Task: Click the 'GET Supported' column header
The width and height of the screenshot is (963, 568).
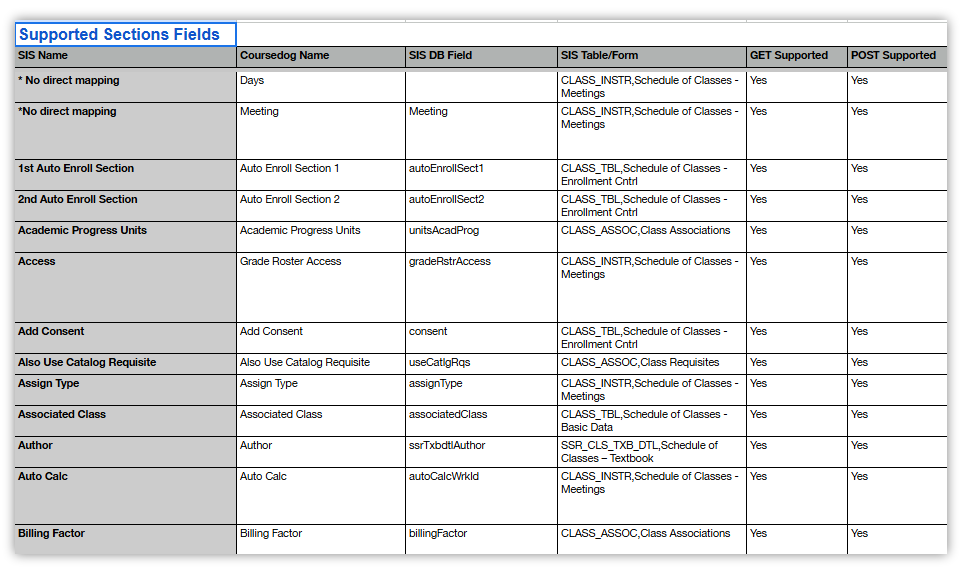Action: click(x=797, y=56)
